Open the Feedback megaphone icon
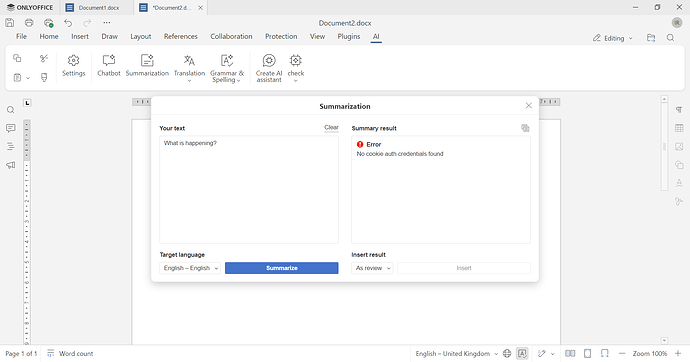690x362 pixels. coord(11,165)
